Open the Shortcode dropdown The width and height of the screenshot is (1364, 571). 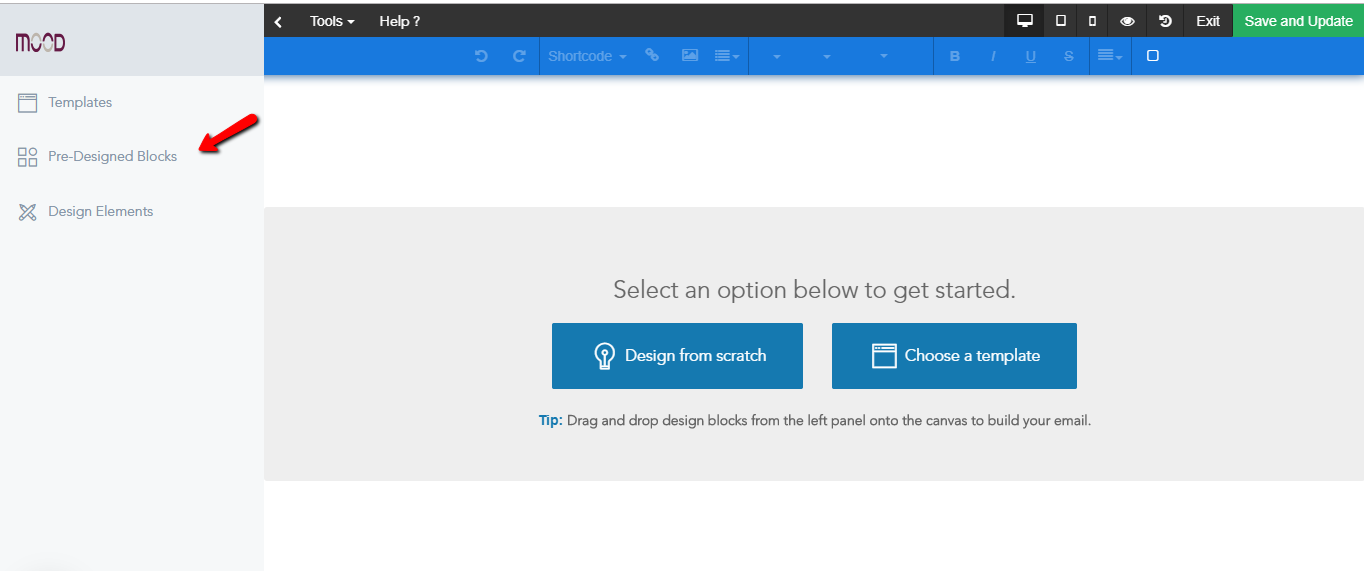coord(587,56)
